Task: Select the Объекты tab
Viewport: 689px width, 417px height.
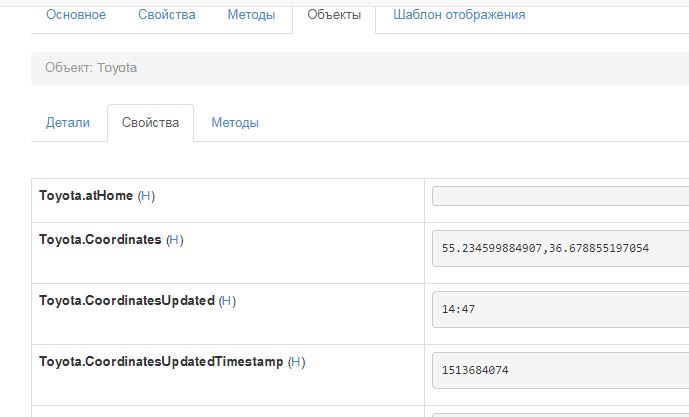Action: 334,15
